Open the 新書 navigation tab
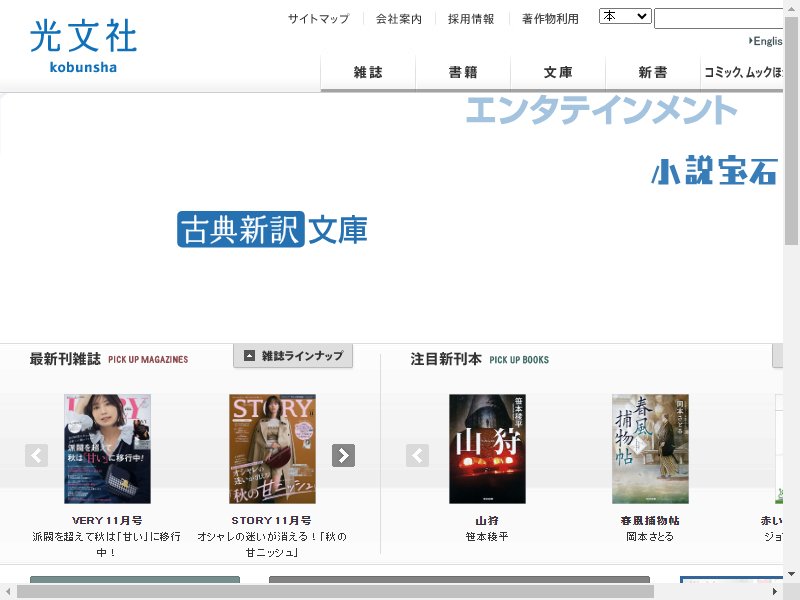This screenshot has width=800, height=600. pos(653,72)
